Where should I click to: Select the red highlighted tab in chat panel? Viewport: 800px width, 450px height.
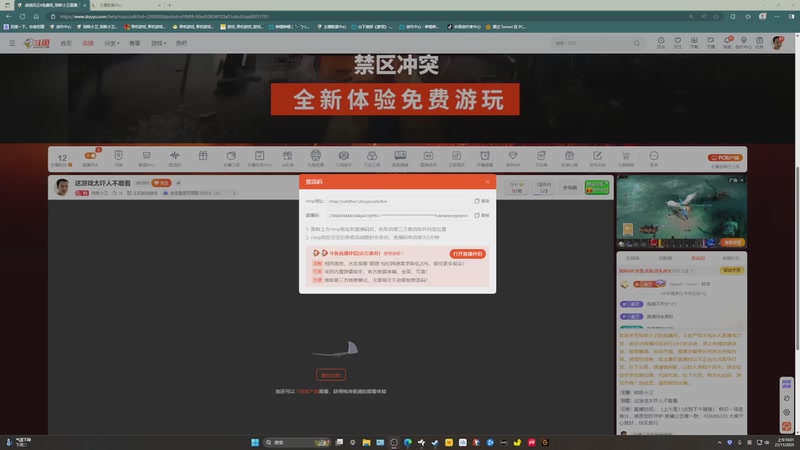pos(698,258)
